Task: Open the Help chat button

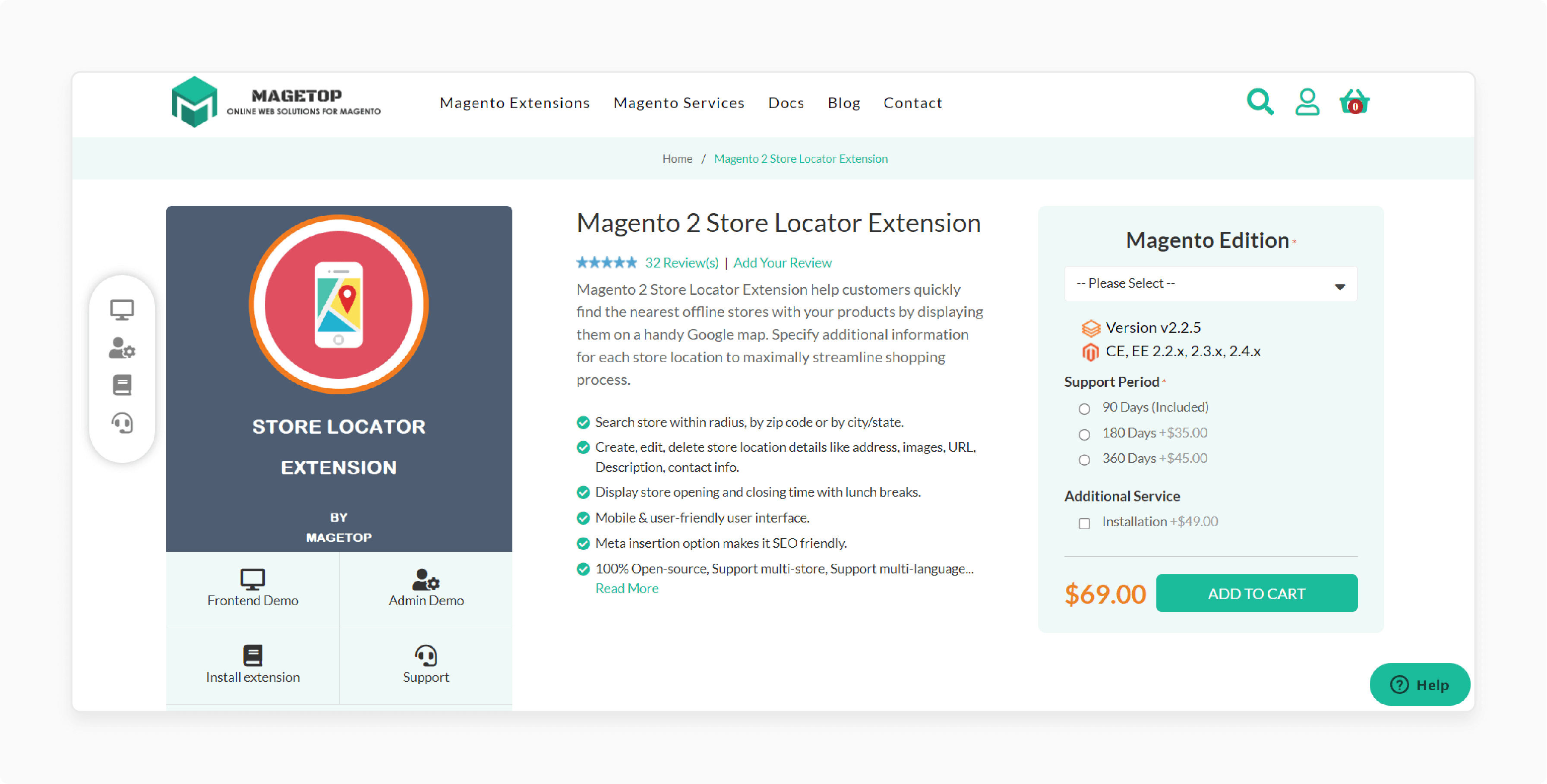Action: pos(1420,684)
